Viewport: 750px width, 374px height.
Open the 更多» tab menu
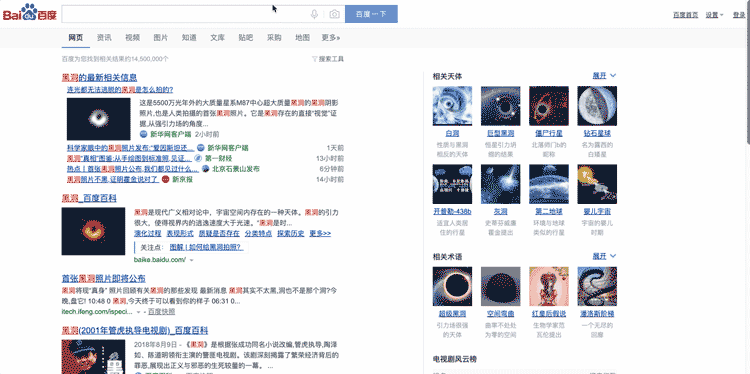tap(331, 38)
